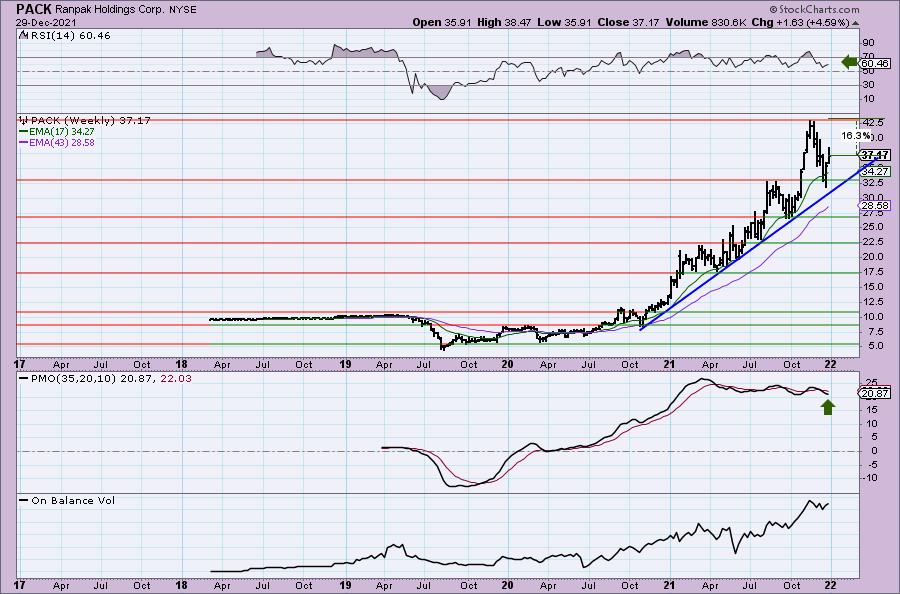The width and height of the screenshot is (900, 594).
Task: Click the 25 level on the PMO axis
Action: pos(871,382)
